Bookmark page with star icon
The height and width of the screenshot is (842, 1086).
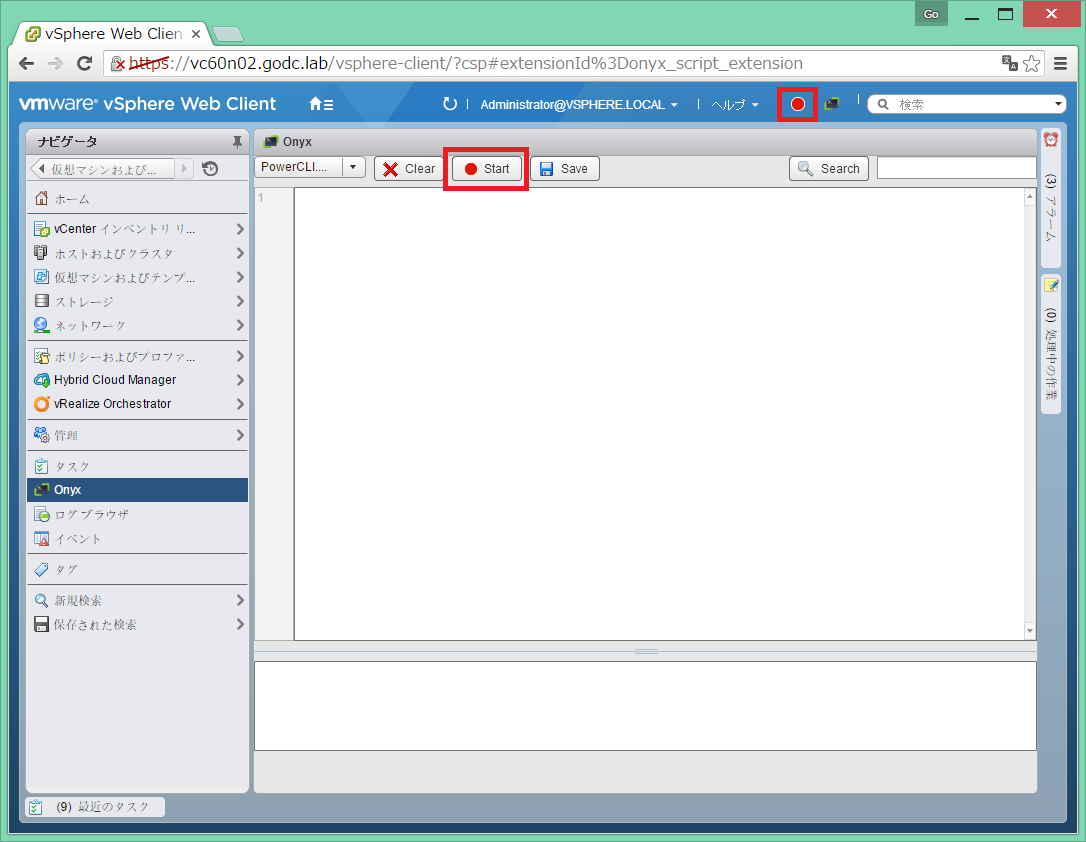(x=1031, y=64)
